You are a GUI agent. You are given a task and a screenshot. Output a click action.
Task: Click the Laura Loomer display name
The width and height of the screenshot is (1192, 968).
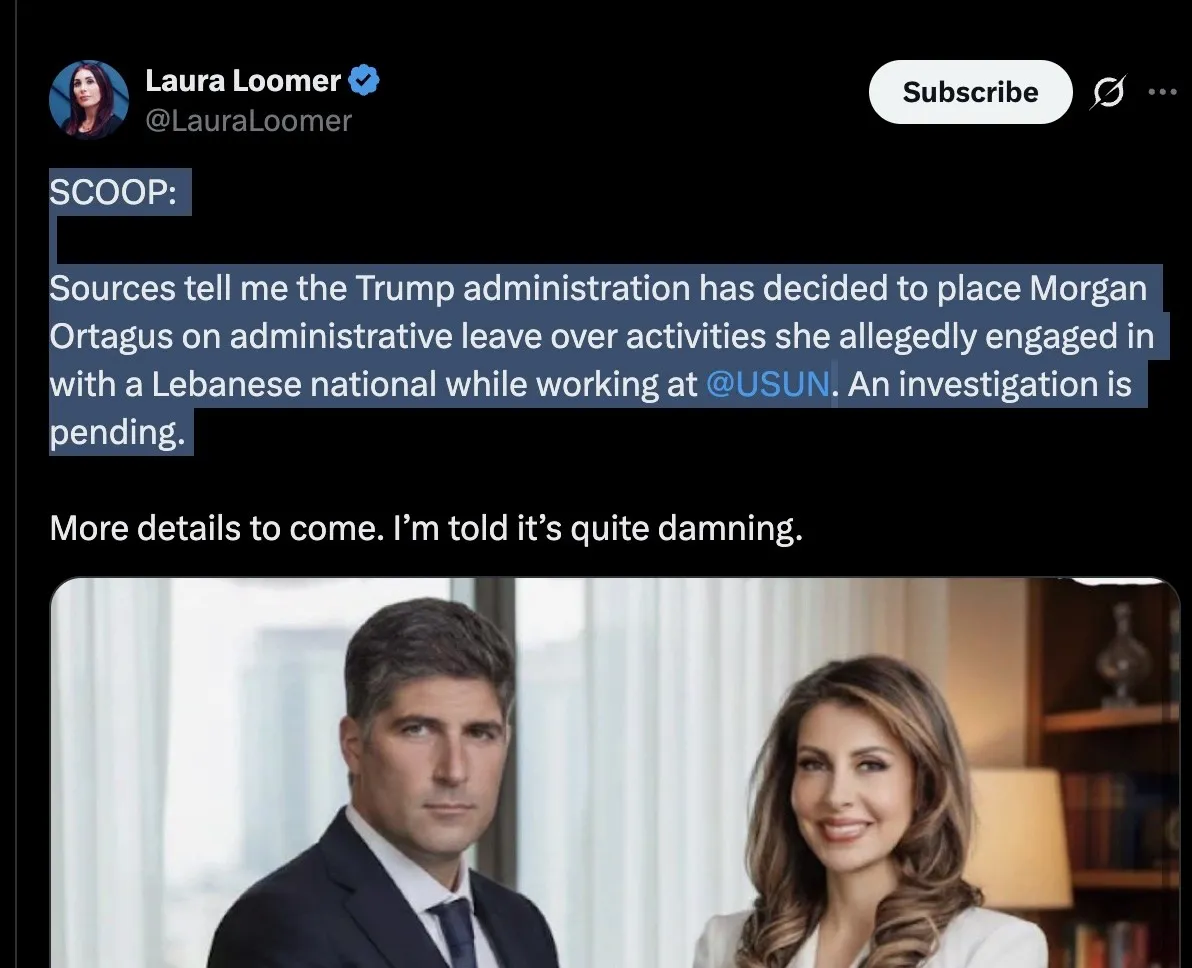click(243, 81)
